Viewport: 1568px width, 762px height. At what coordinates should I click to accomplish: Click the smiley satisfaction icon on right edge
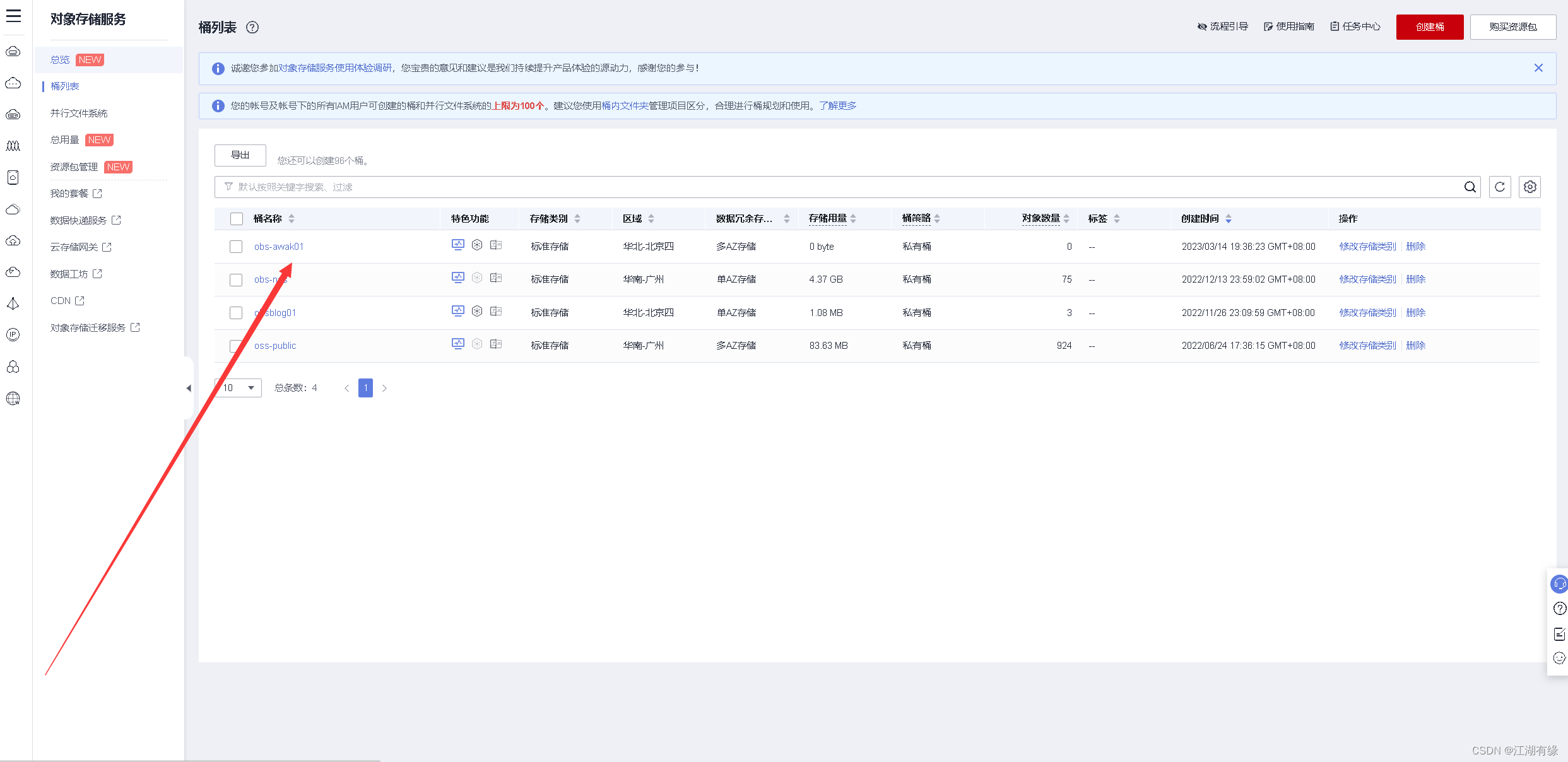pos(1559,659)
